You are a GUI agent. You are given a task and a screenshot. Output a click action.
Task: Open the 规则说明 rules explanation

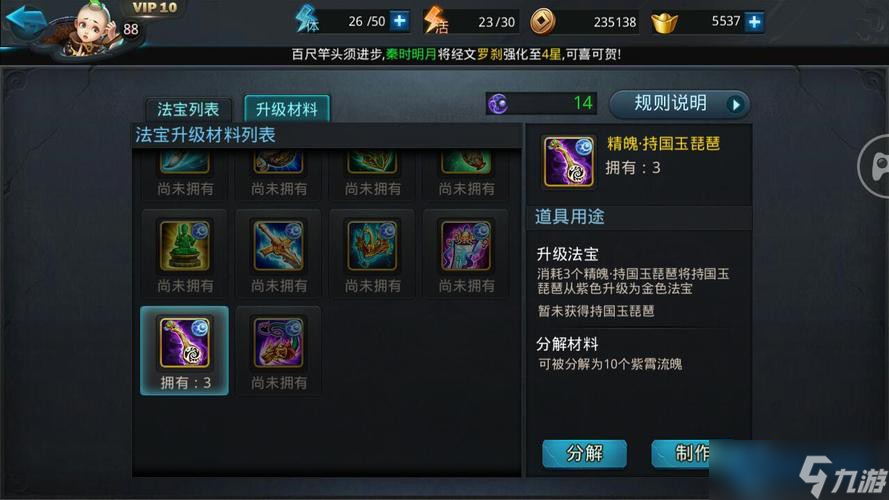[679, 104]
